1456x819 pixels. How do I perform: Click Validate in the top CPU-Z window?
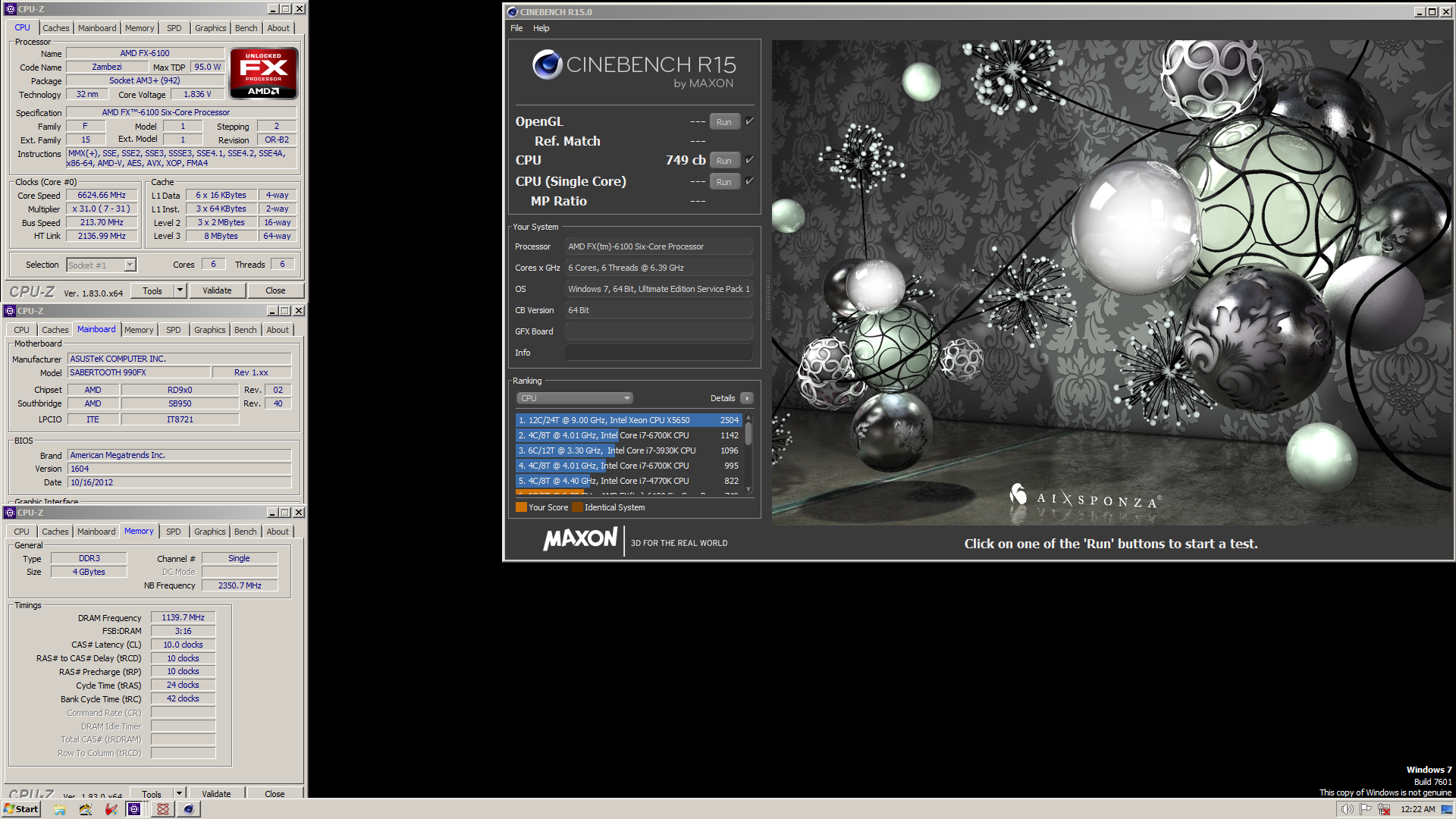click(x=217, y=290)
